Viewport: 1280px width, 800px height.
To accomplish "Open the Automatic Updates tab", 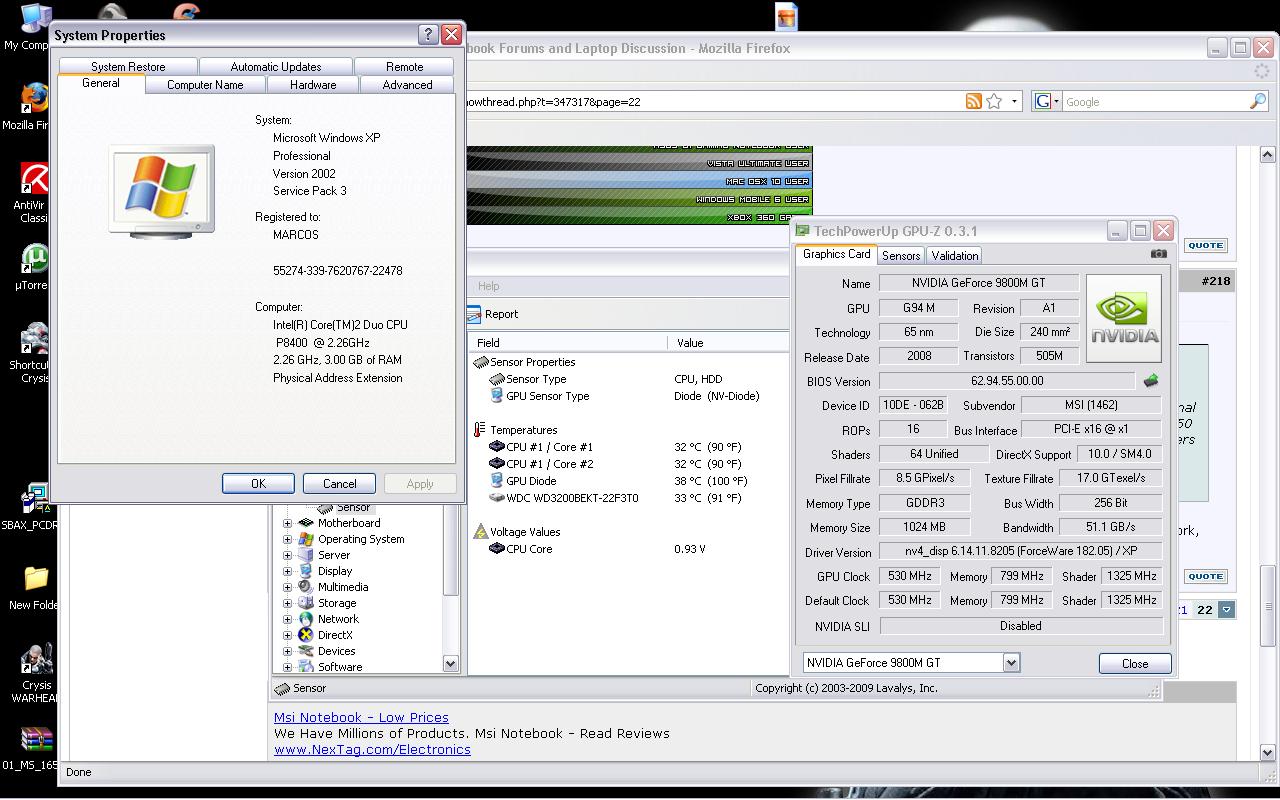I will [276, 66].
